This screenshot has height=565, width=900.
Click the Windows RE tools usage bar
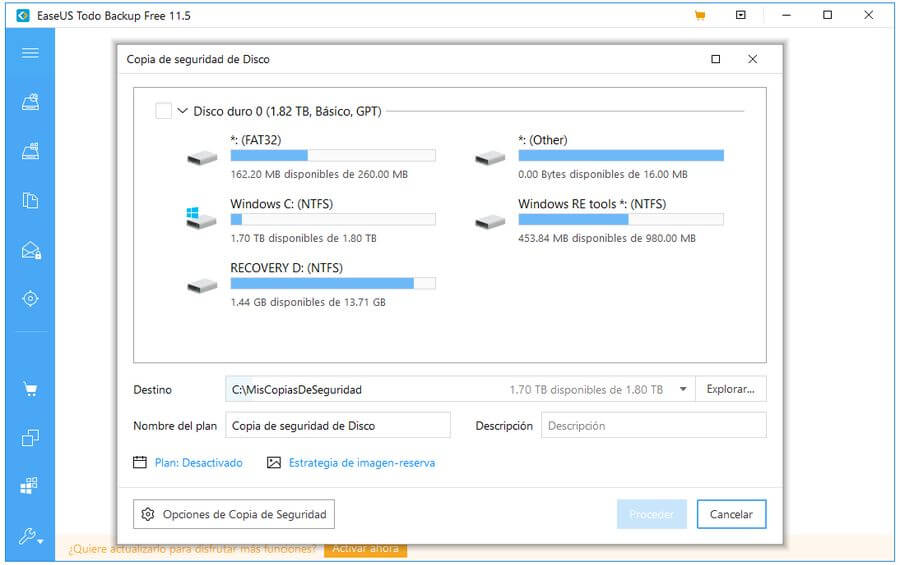click(621, 219)
